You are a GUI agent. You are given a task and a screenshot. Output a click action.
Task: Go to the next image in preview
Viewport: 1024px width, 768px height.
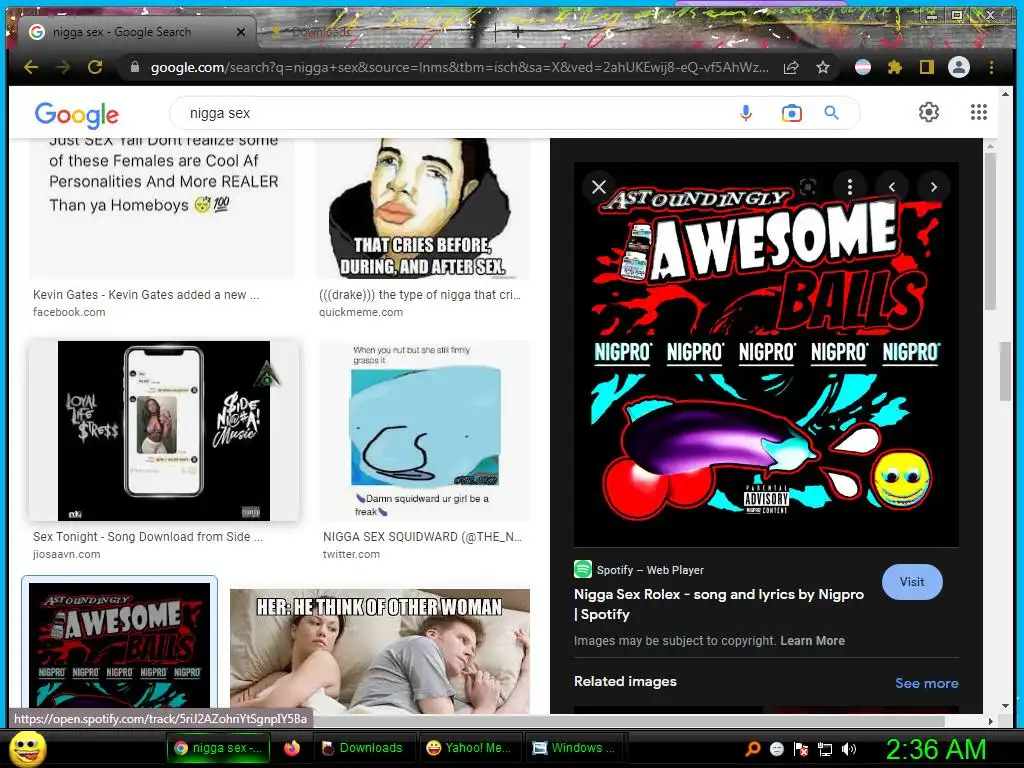click(934, 187)
